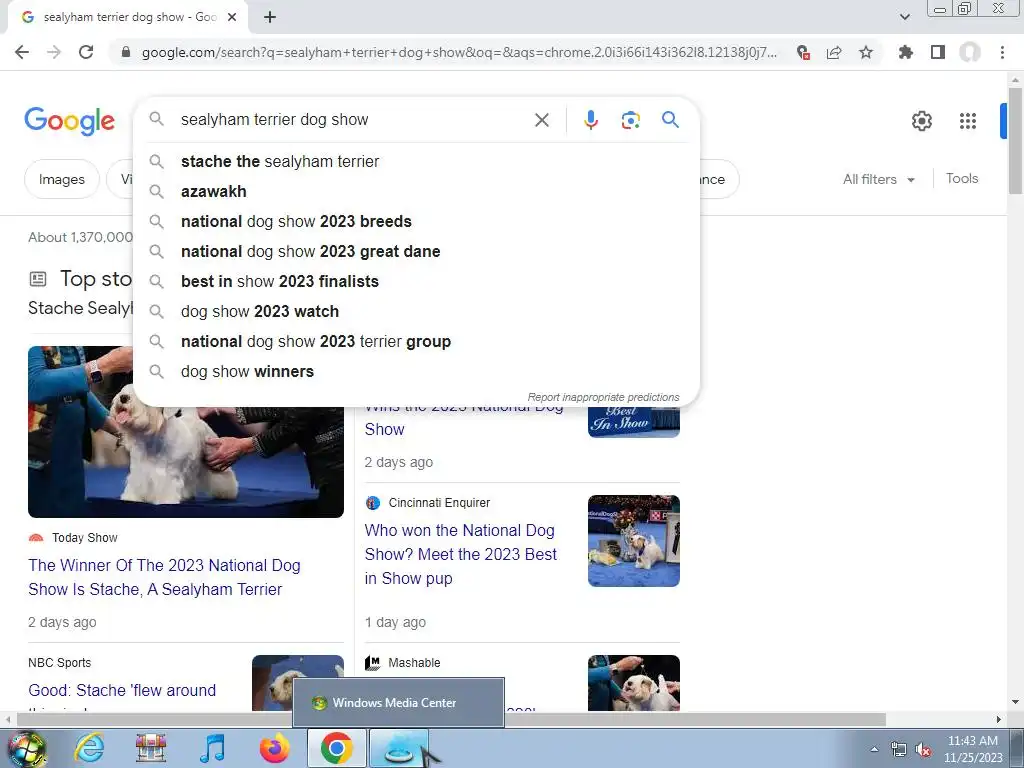Click Report inappropriate predictions
The height and width of the screenshot is (768, 1024).
pos(603,397)
